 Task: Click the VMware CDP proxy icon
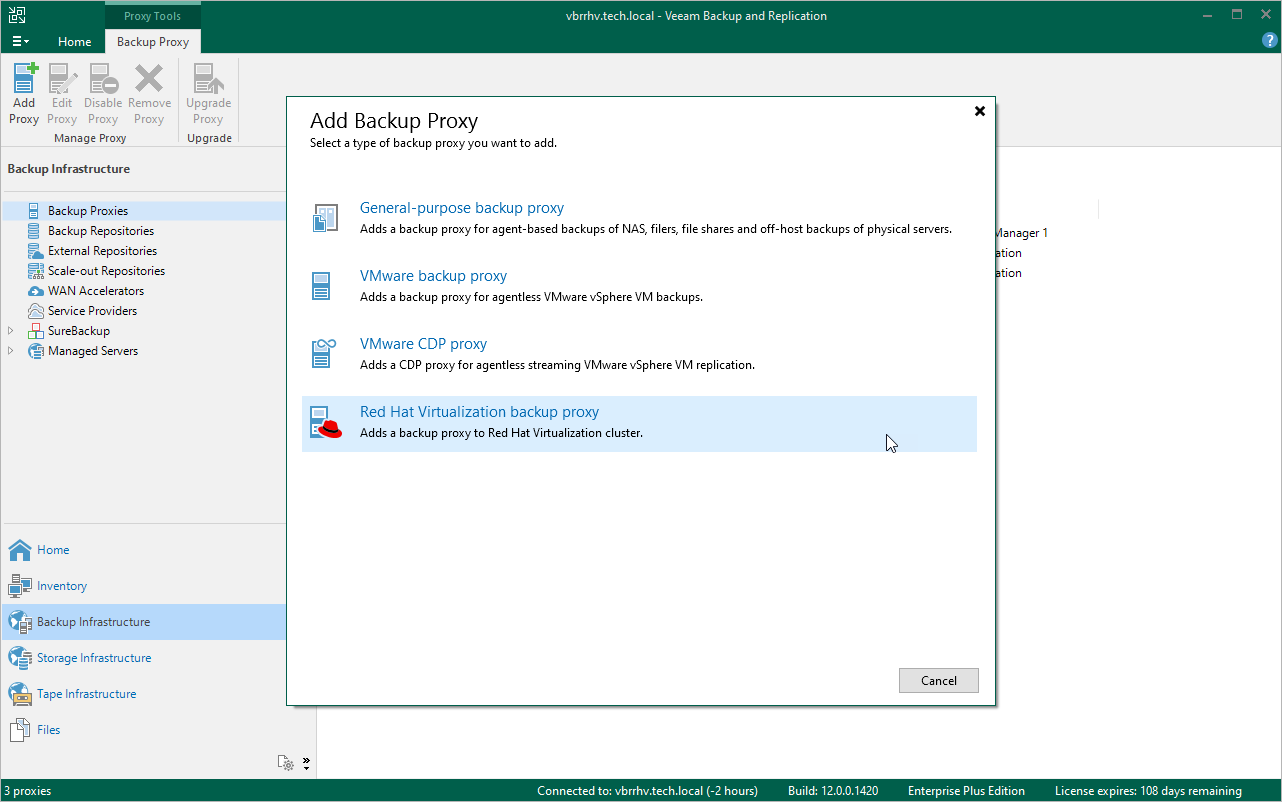(323, 354)
